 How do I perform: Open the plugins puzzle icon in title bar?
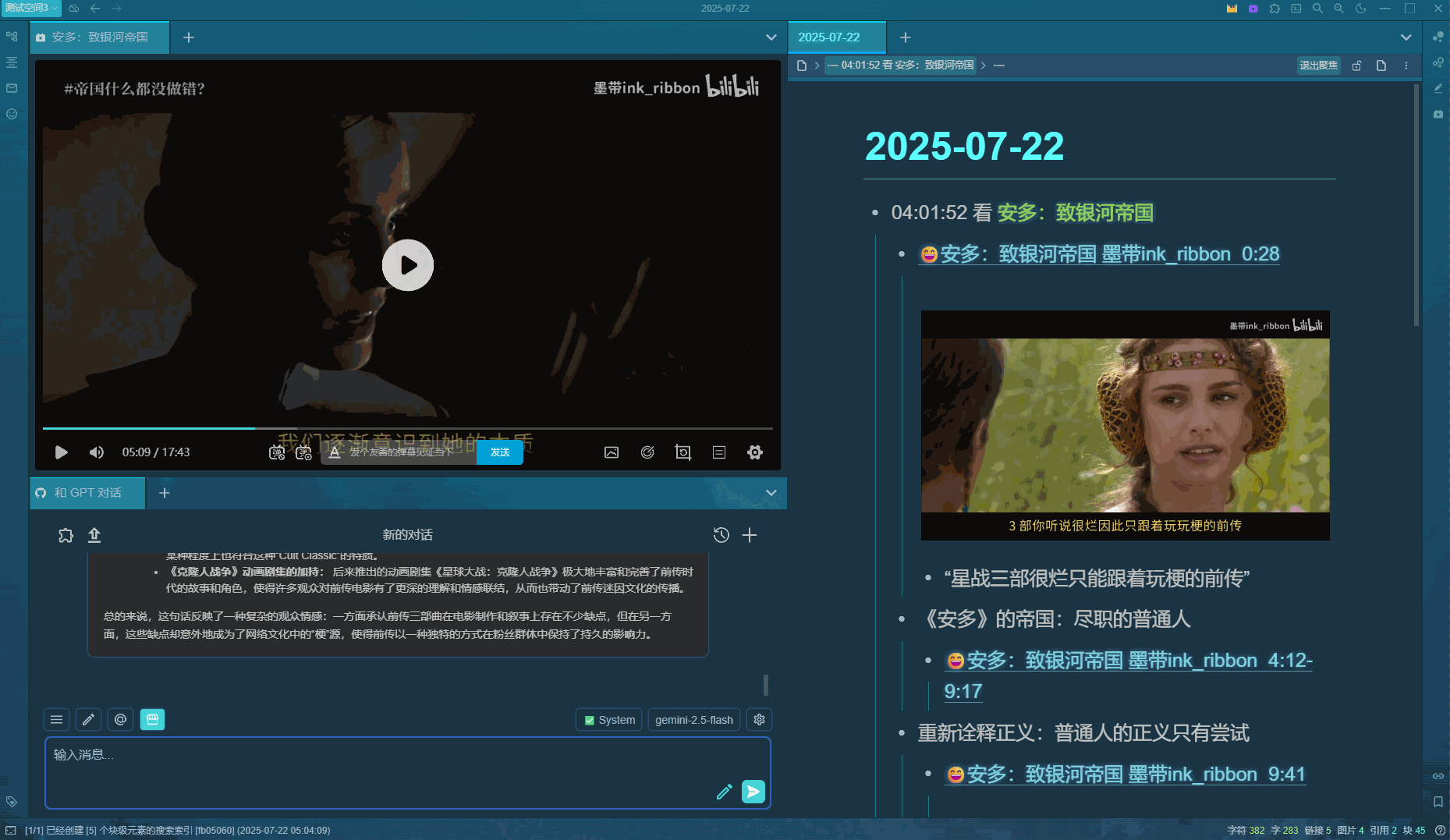point(1275,9)
